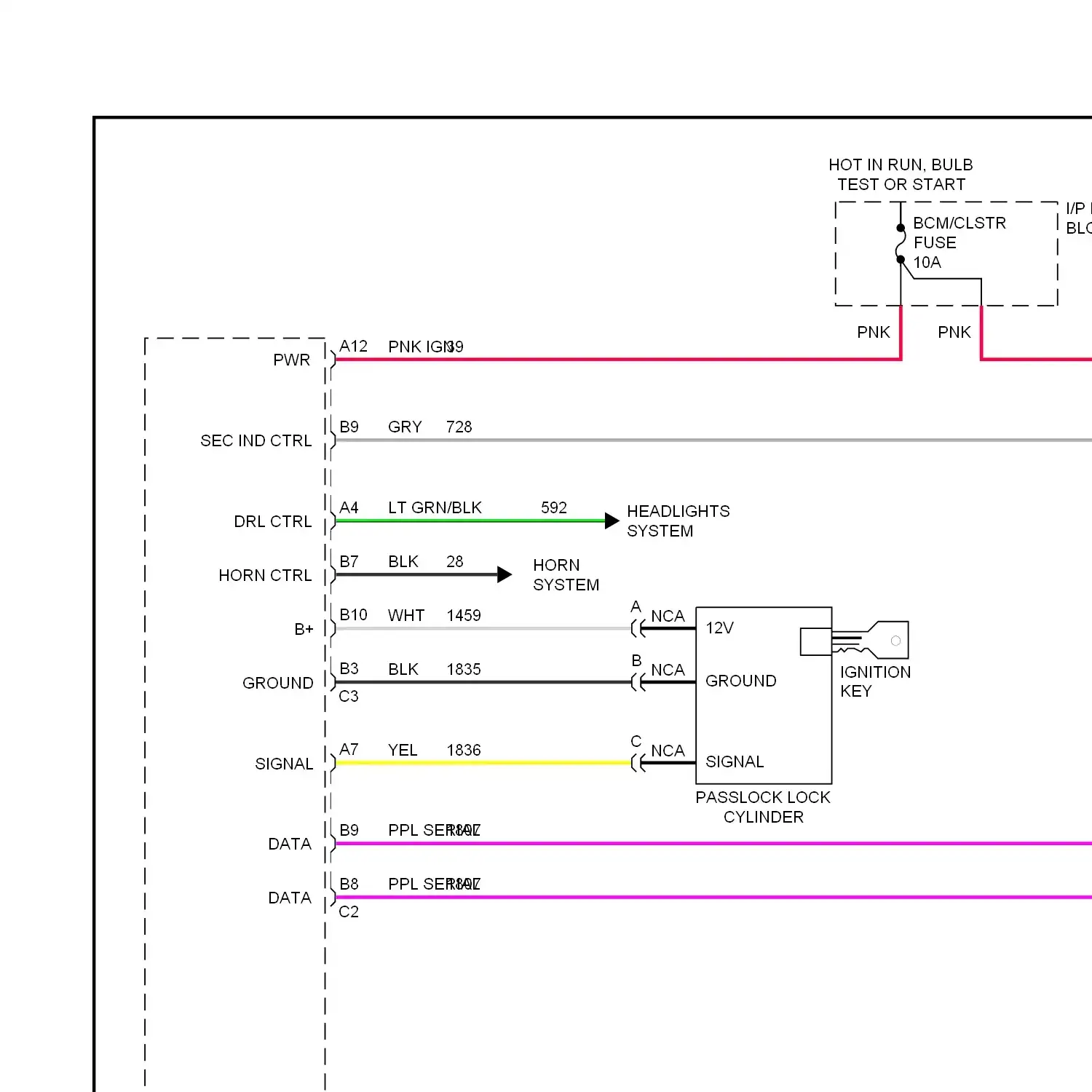Select the PASSLOCK LOCK CYLINDER label
This screenshot has width=1092, height=1092.
point(763,807)
